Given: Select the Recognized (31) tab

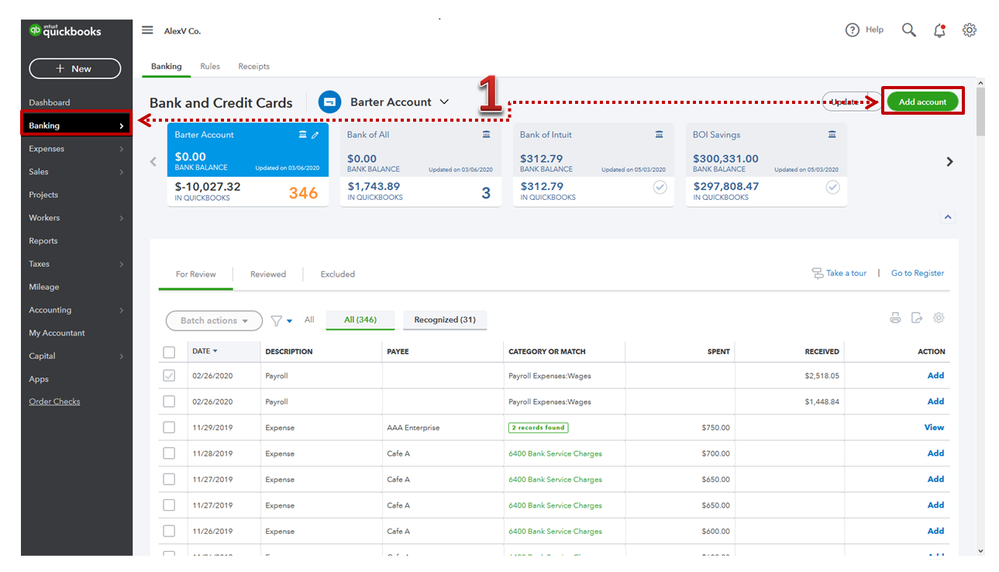Looking at the screenshot, I should point(445,320).
